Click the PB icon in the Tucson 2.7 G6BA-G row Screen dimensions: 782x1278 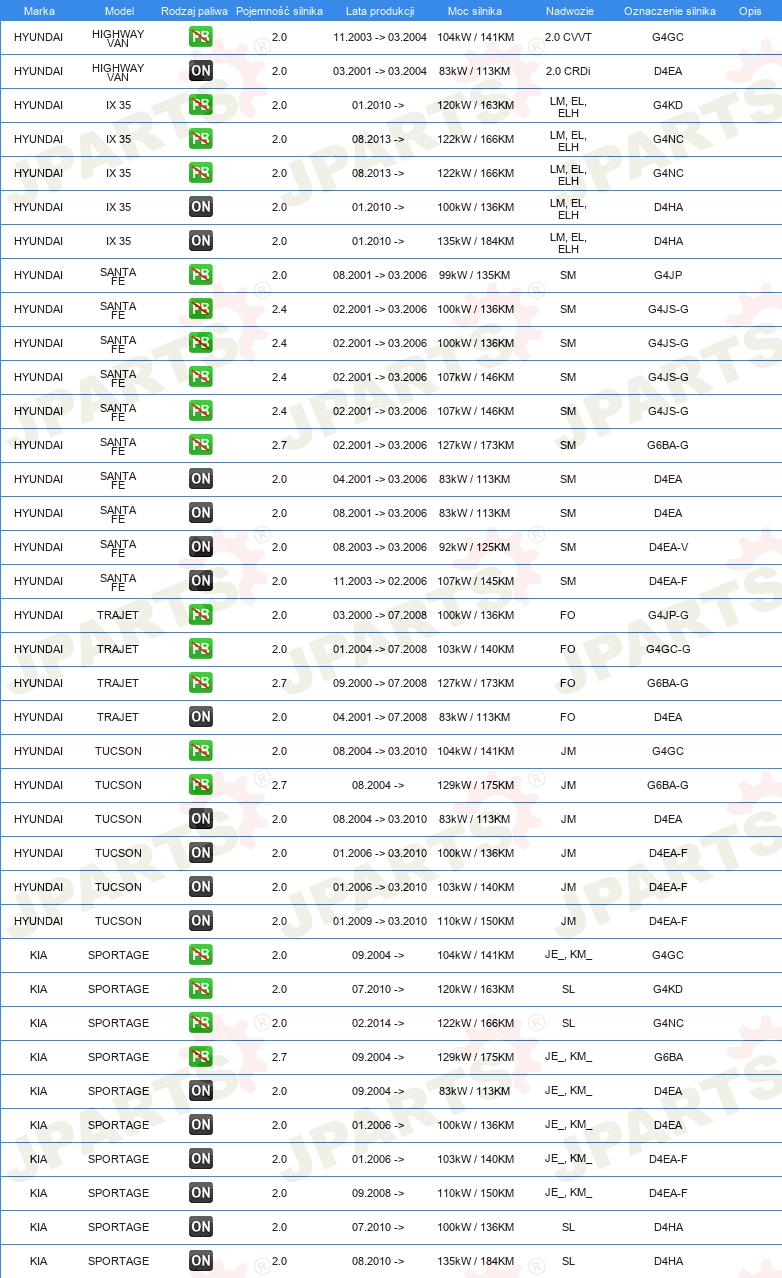pos(201,785)
